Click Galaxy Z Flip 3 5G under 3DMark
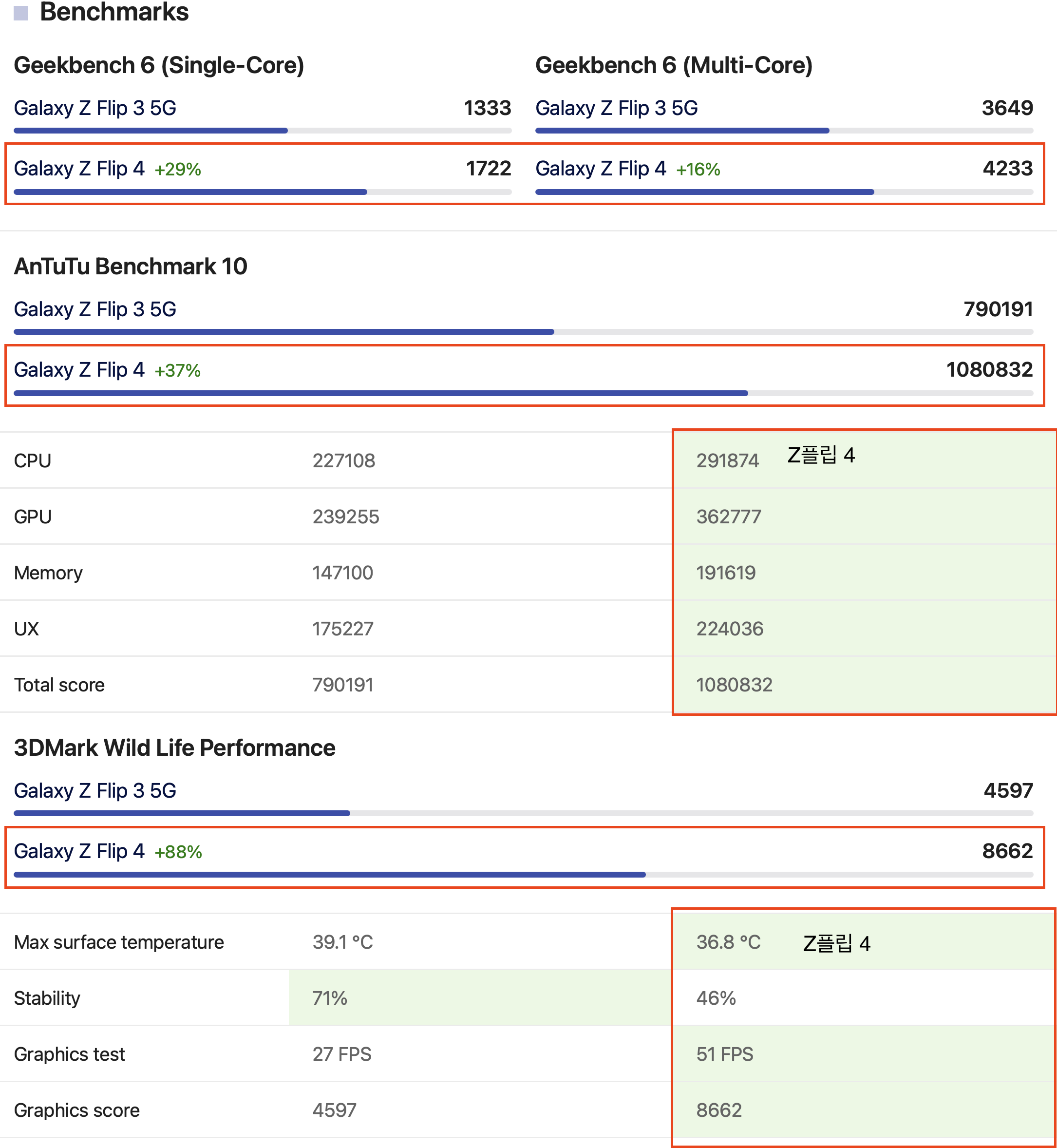Viewport: 1057px width, 1148px height. pos(95,791)
